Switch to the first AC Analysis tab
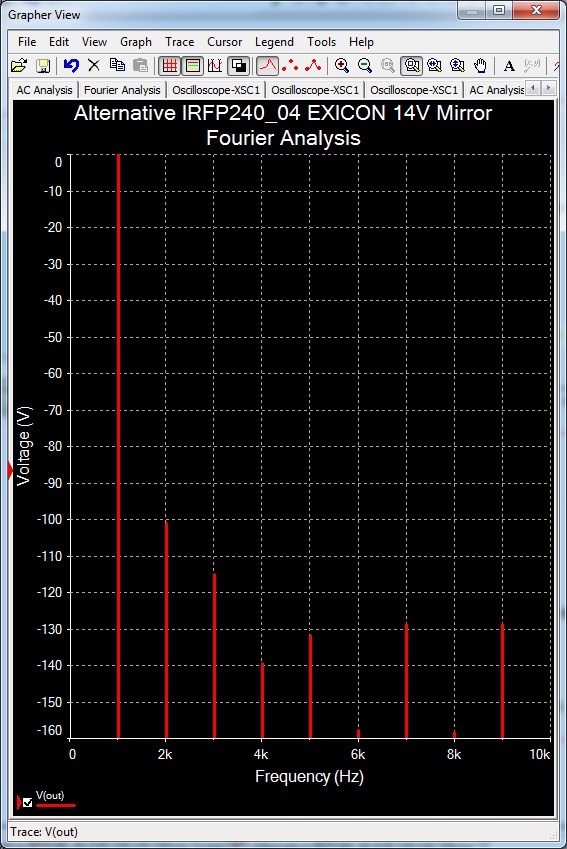The height and width of the screenshot is (849, 567). coord(44,90)
